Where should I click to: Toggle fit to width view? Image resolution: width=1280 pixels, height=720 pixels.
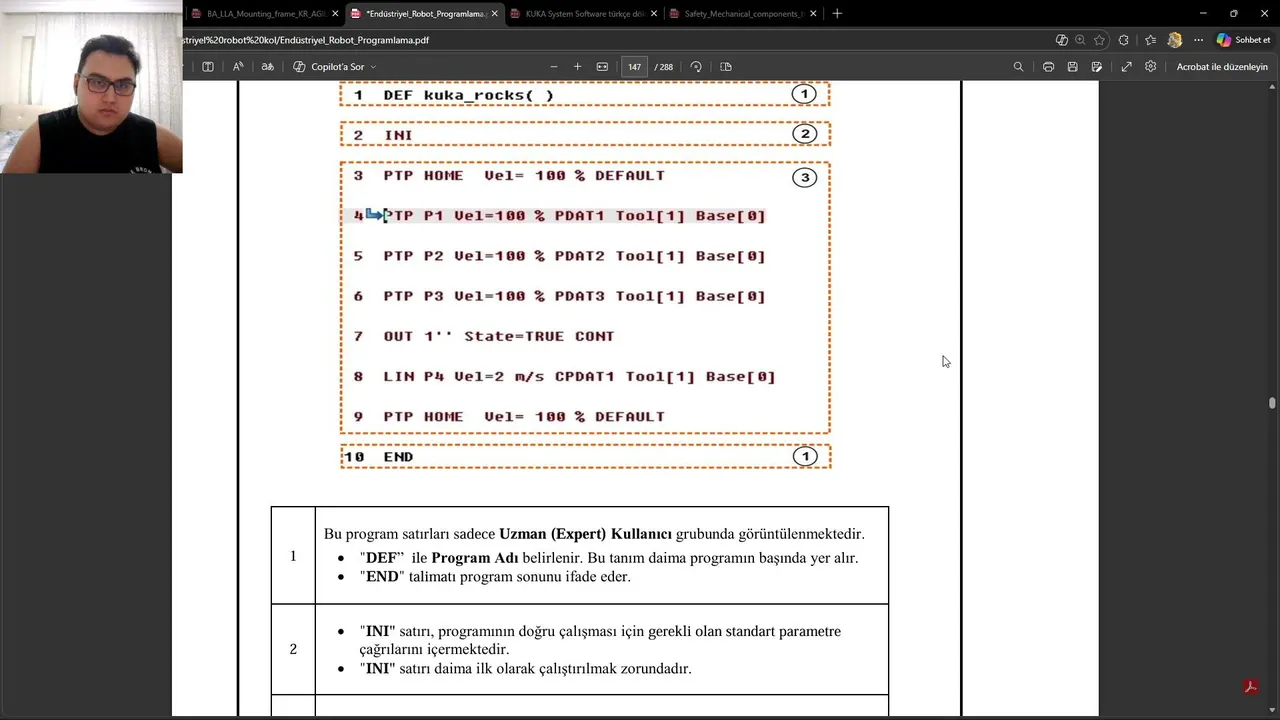[x=602, y=67]
